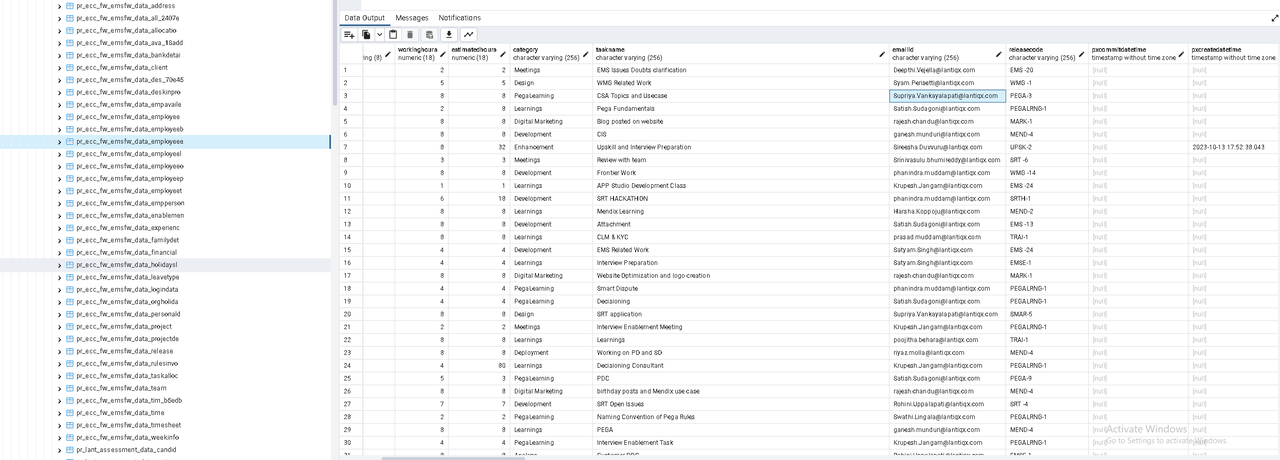Click the edit pencil in estimatedhours column header
This screenshot has width=1280, height=460.
[x=503, y=53]
